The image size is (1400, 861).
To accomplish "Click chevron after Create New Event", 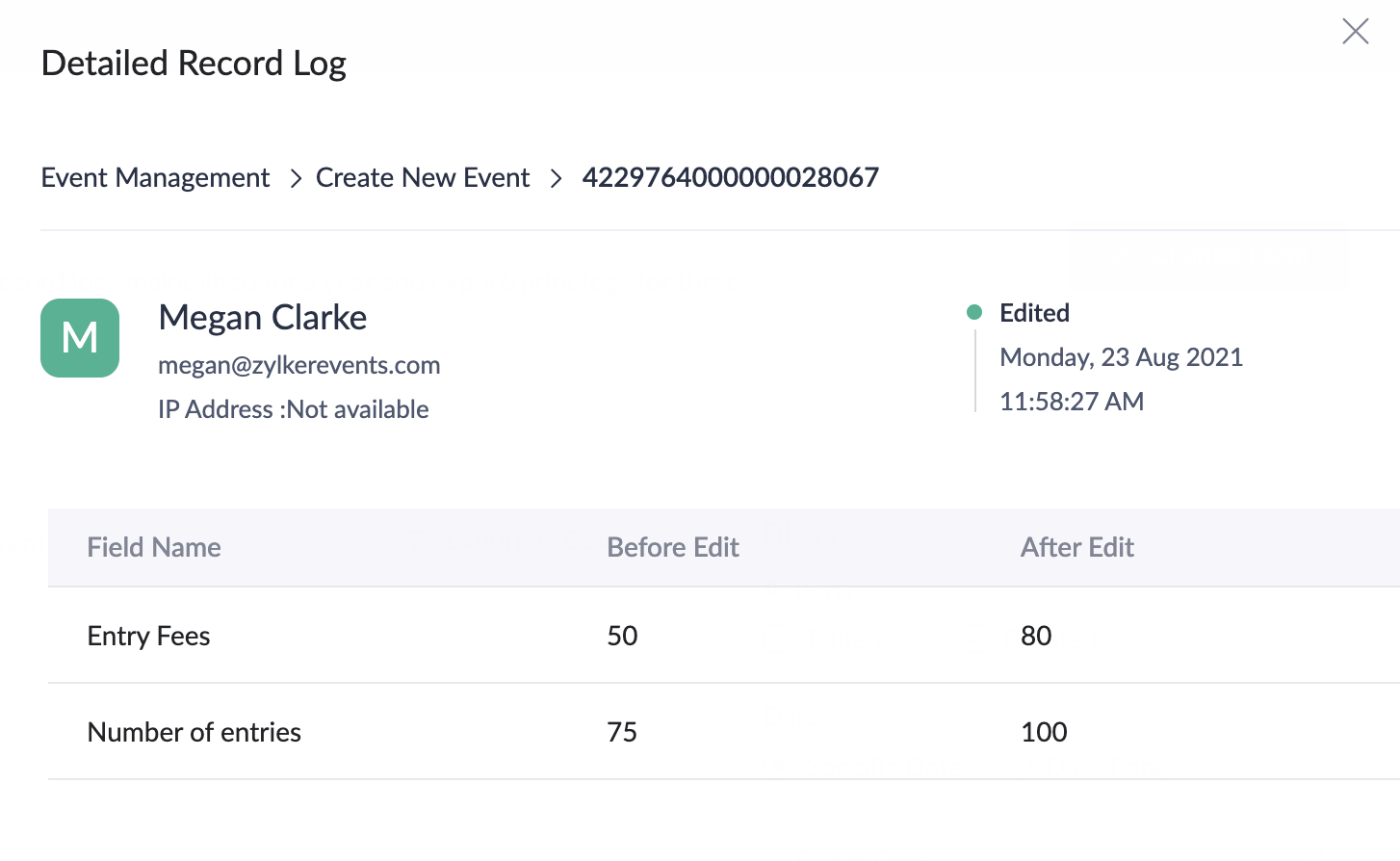I will pyautogui.click(x=556, y=179).
